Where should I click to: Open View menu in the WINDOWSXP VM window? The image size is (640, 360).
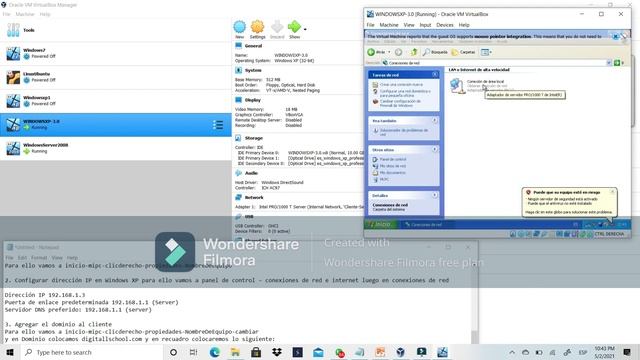(409, 25)
